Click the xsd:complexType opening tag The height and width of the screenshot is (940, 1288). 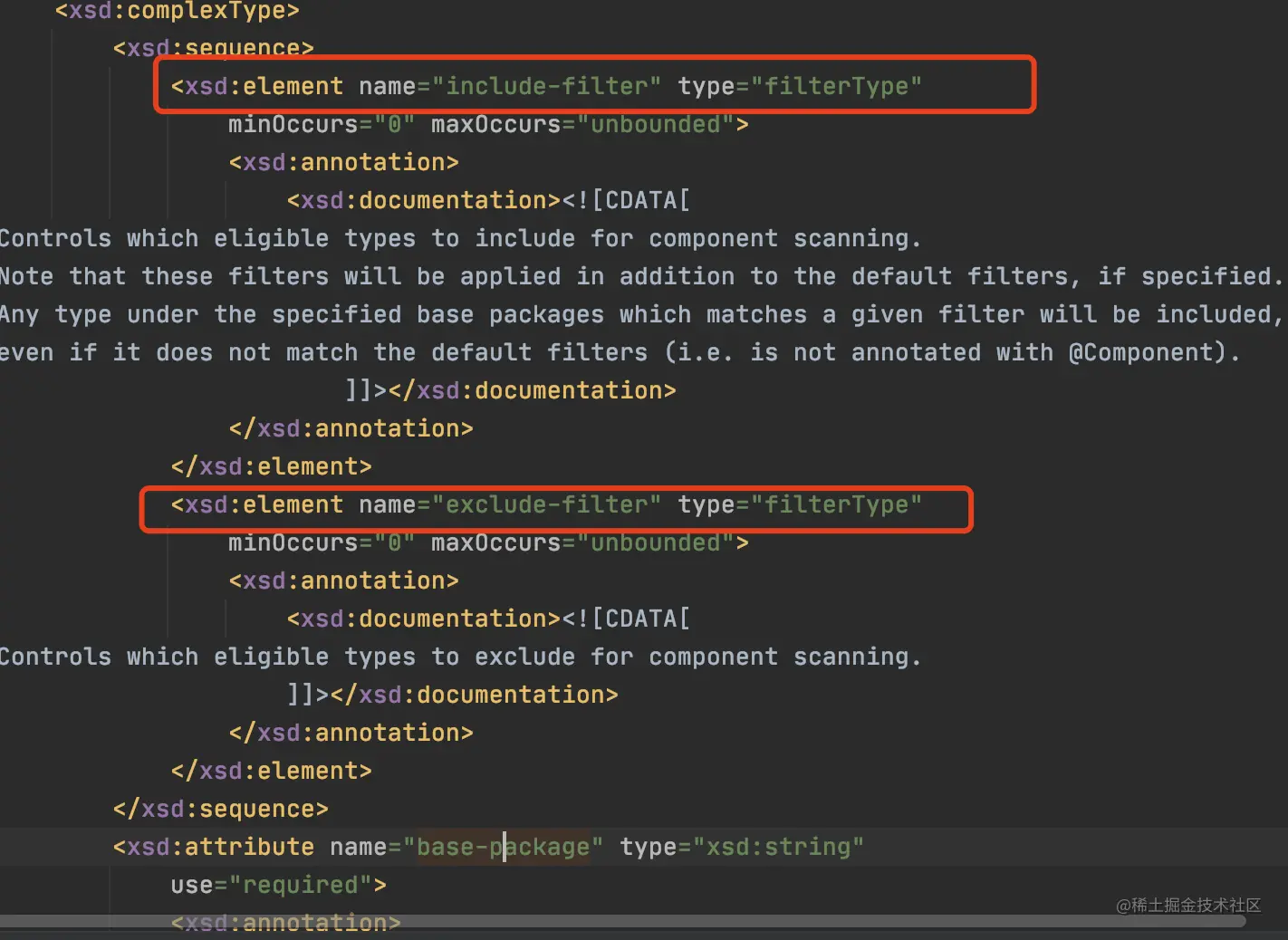click(x=177, y=11)
